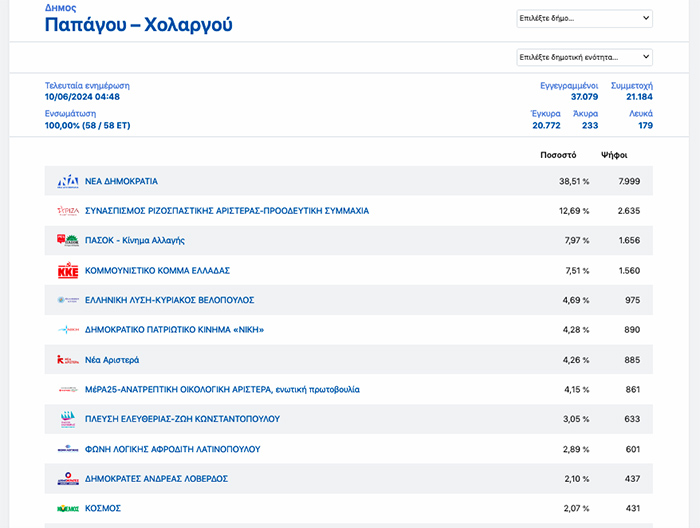Click the ΣΥΡΙΖΑ party logo icon
Screen dimensions: 700x528
click(x=67, y=211)
